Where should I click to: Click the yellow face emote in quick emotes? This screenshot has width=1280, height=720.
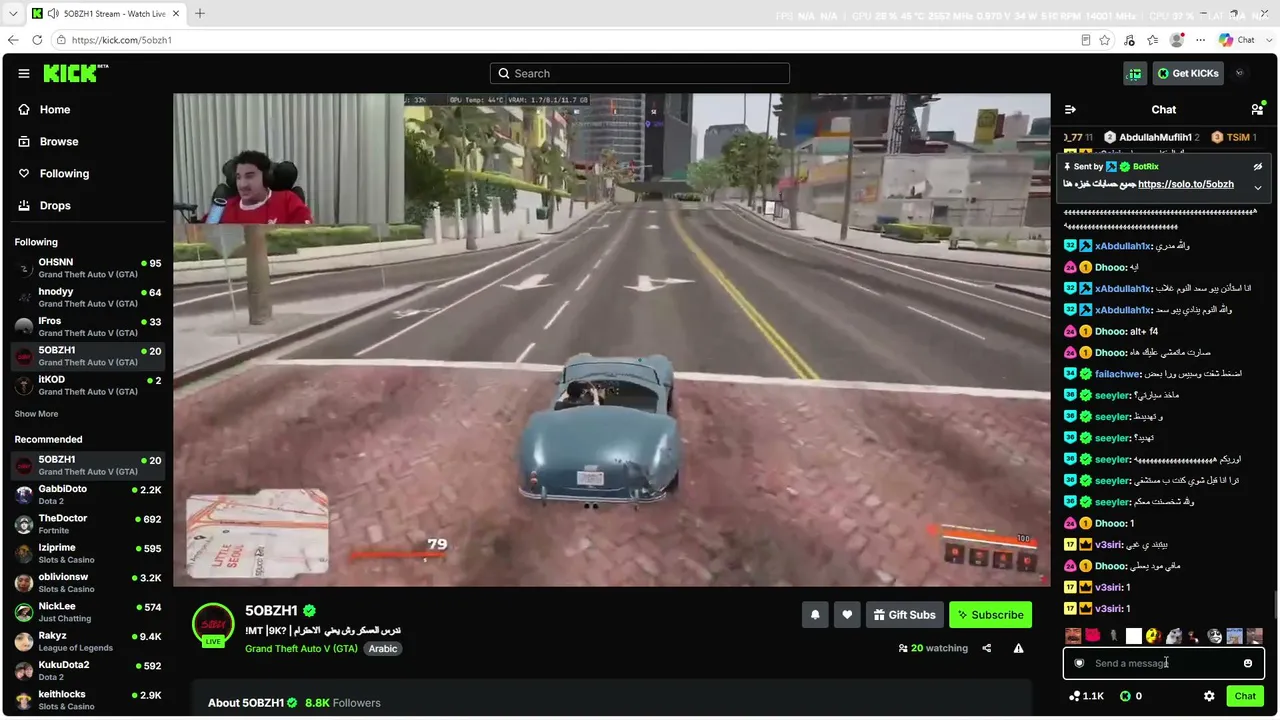tap(1153, 636)
